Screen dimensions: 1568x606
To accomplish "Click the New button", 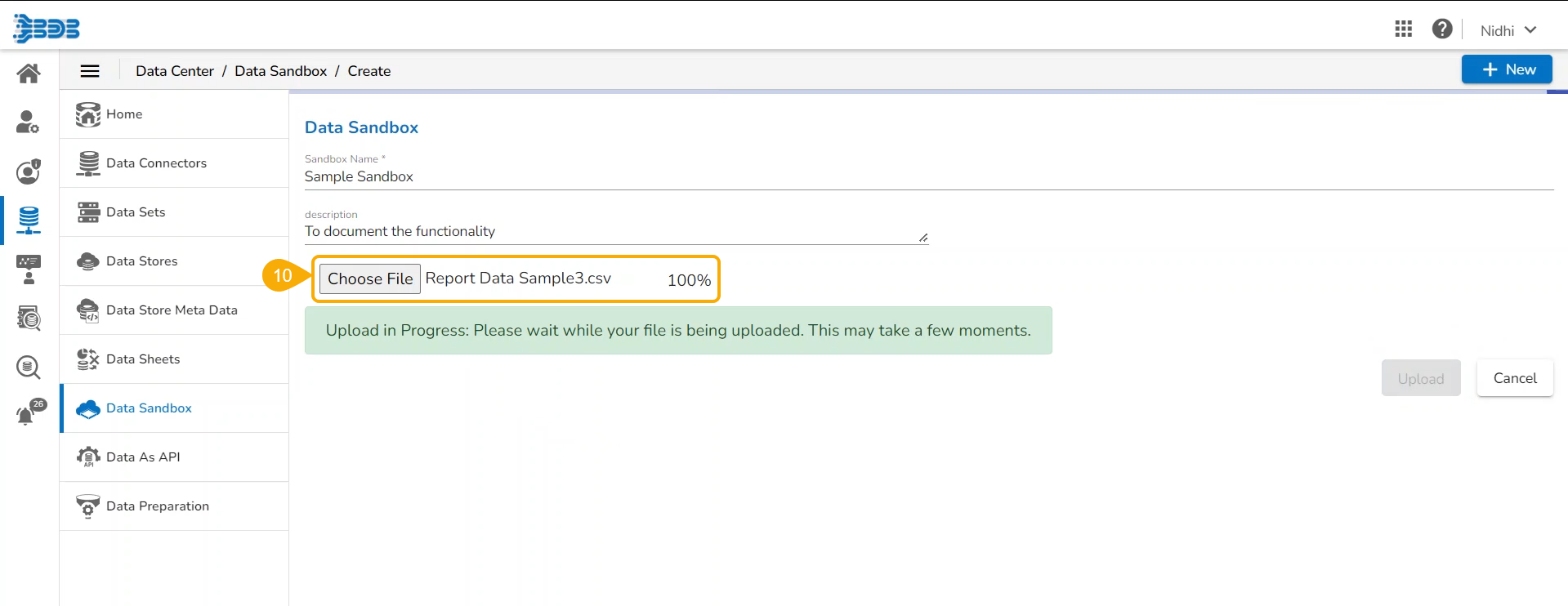I will [x=1507, y=69].
